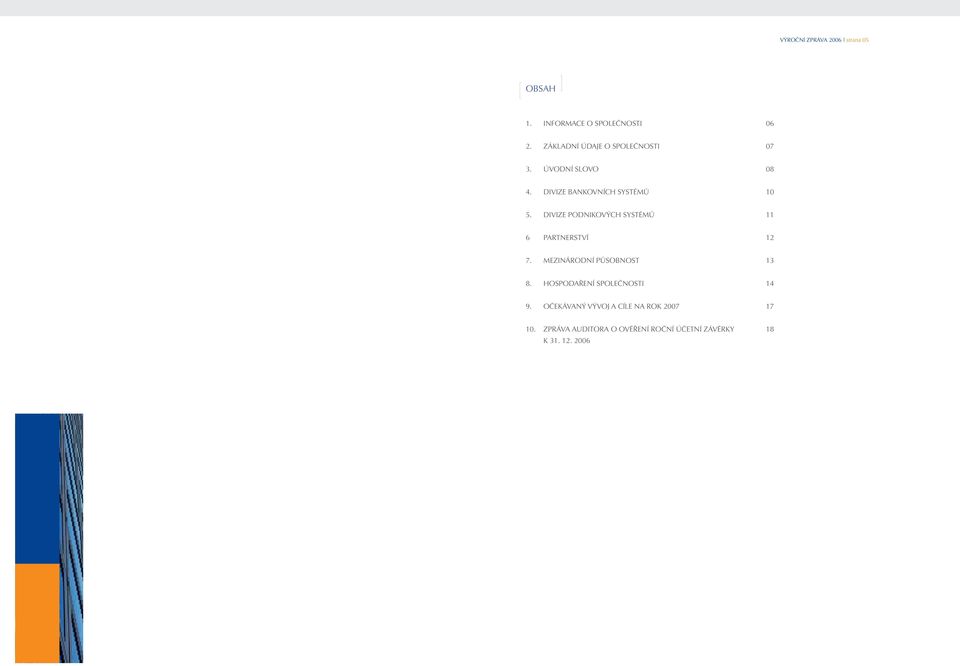Click page number 06 in contents

coord(770,124)
